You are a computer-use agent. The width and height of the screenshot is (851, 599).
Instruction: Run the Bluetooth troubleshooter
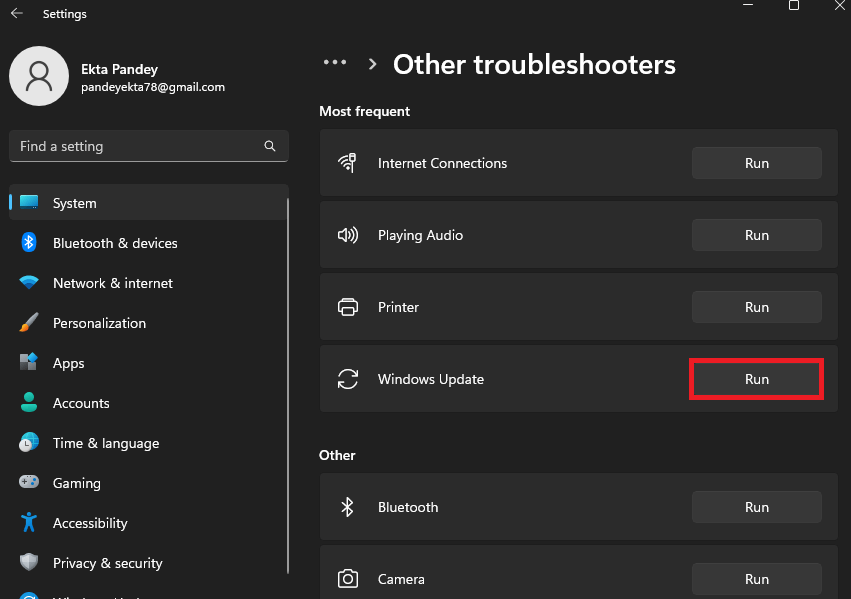(756, 507)
